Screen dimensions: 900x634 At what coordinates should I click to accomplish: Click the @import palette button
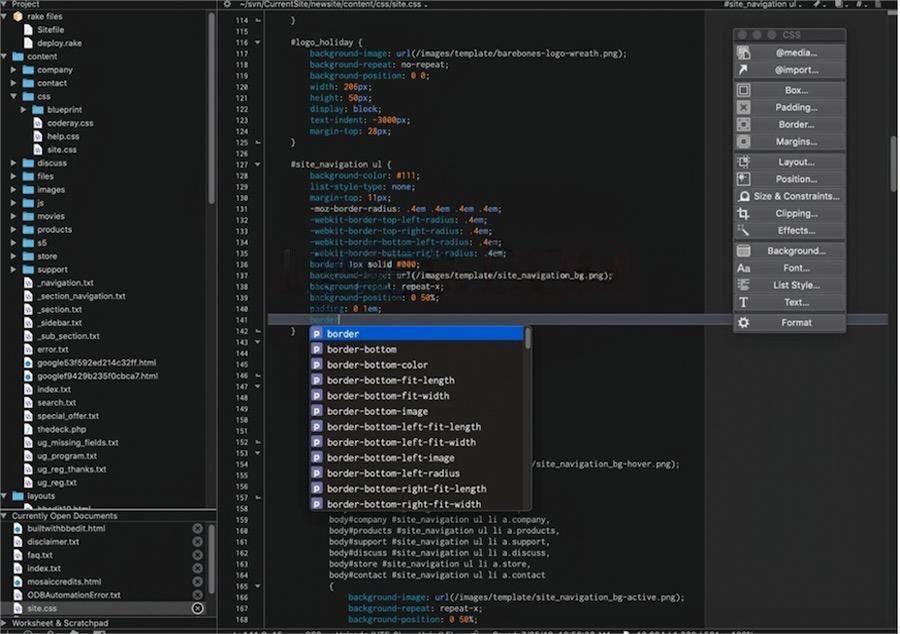pos(789,70)
